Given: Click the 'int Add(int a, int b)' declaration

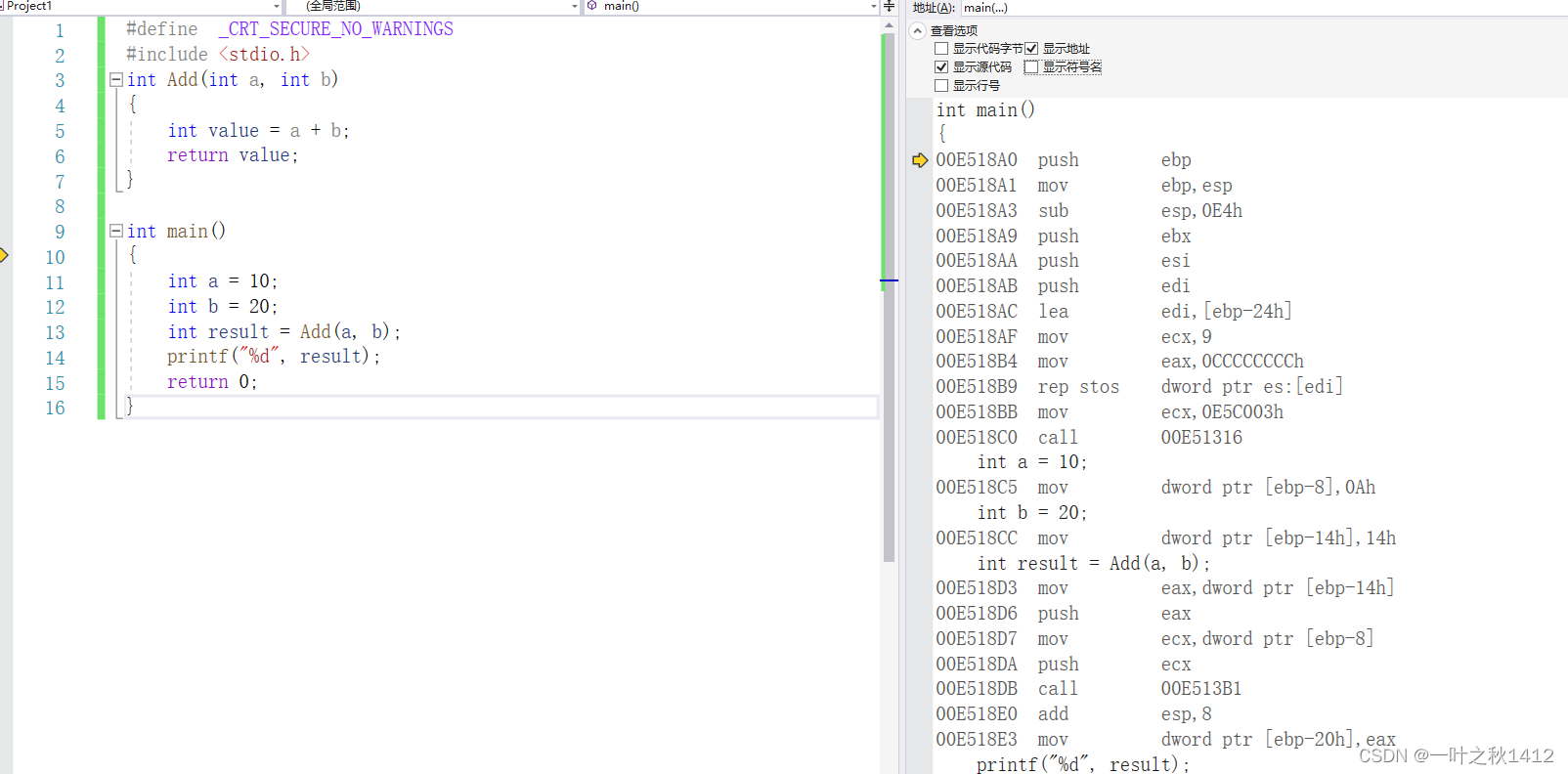Looking at the screenshot, I should (233, 79).
